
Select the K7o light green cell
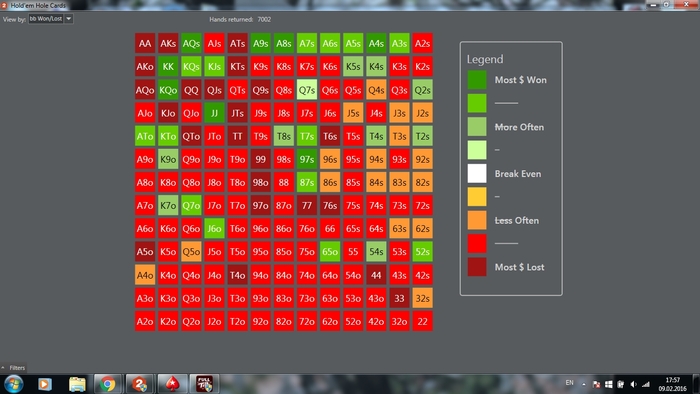point(168,205)
